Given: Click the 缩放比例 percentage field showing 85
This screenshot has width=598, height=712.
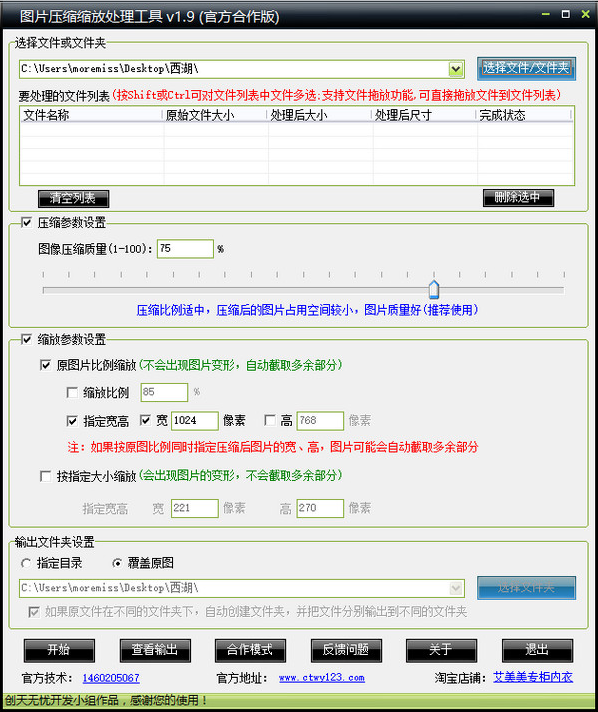Looking at the screenshot, I should (x=164, y=392).
